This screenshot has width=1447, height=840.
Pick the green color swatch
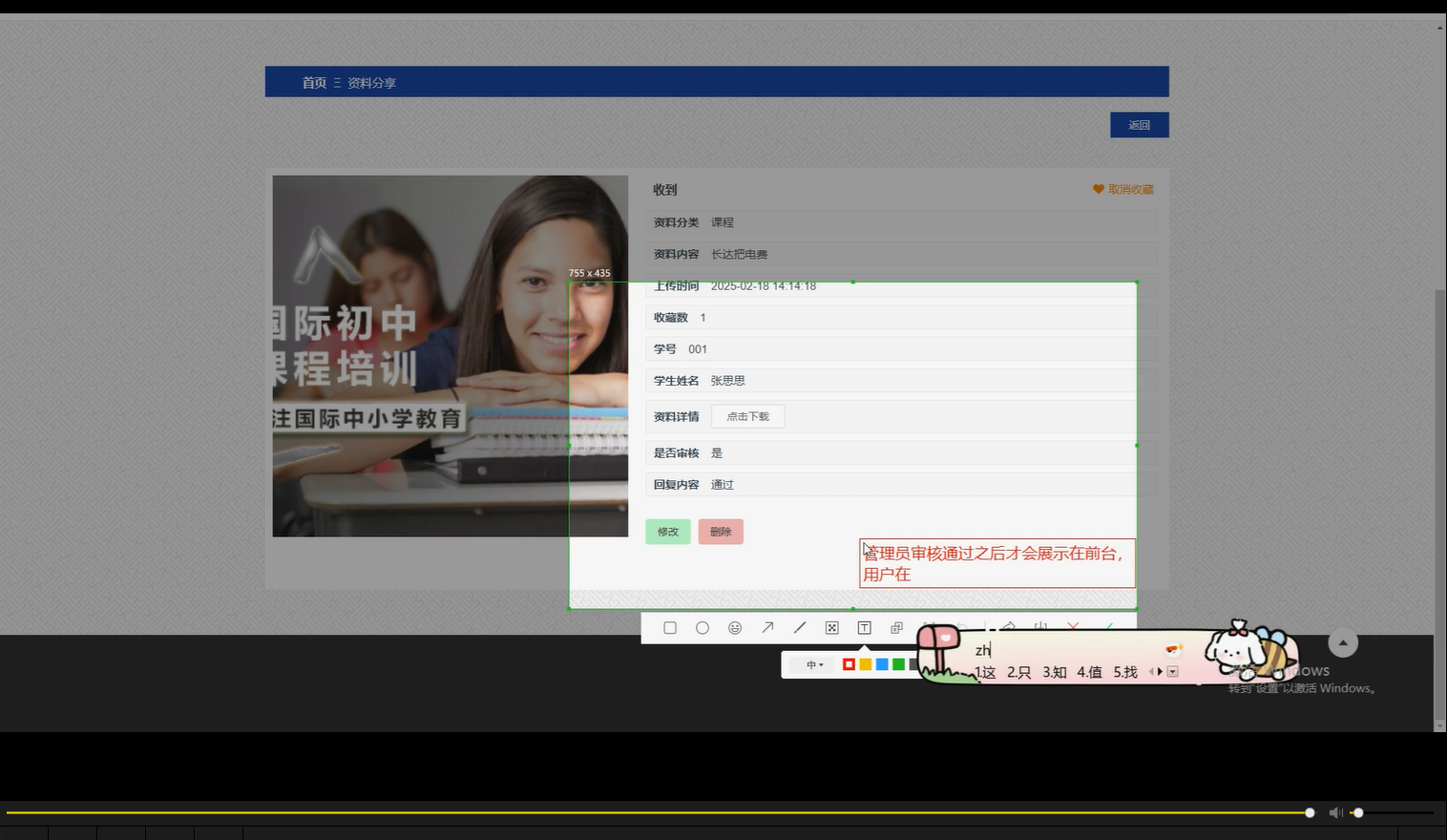898,664
